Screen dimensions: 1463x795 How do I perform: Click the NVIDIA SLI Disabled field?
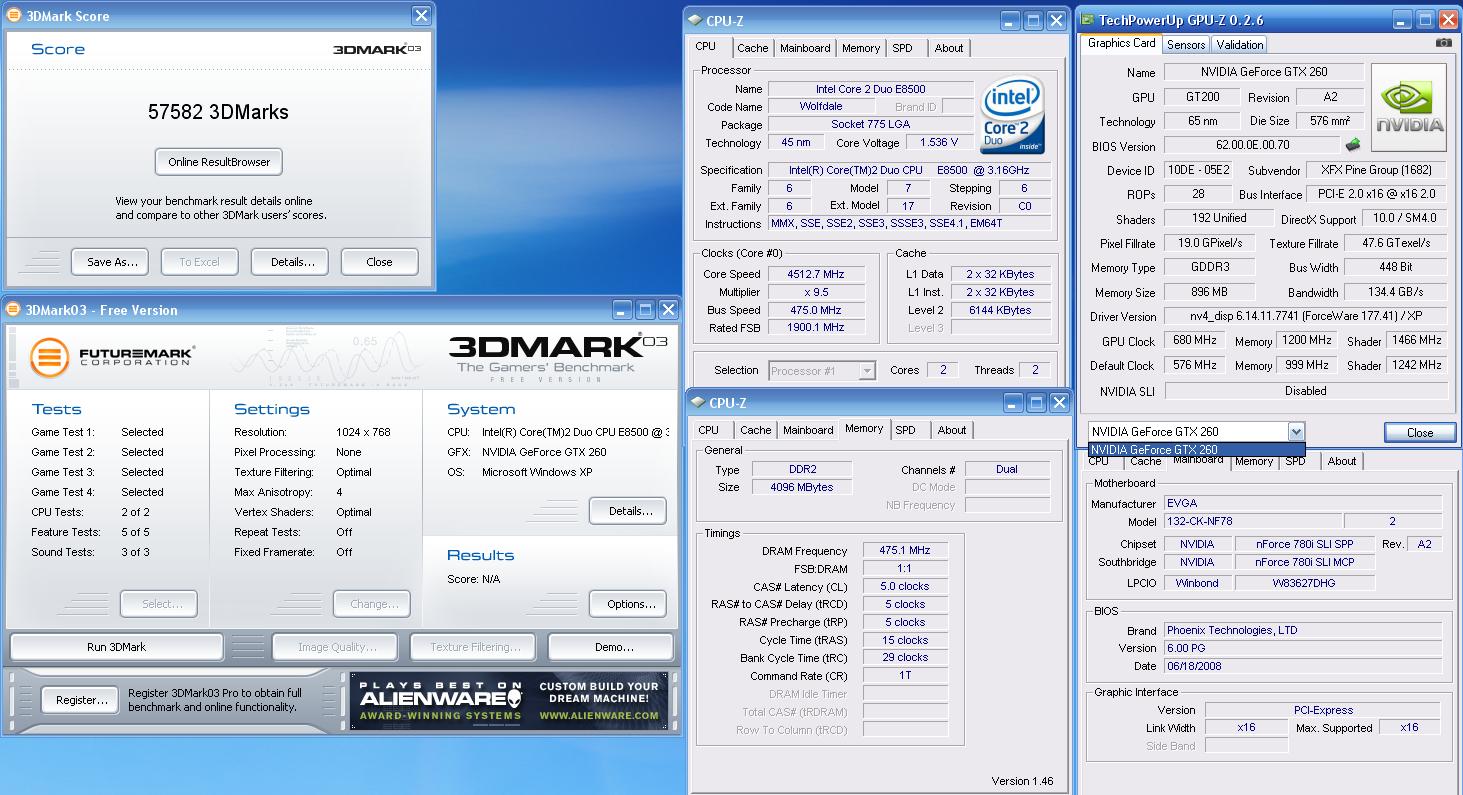(1306, 391)
